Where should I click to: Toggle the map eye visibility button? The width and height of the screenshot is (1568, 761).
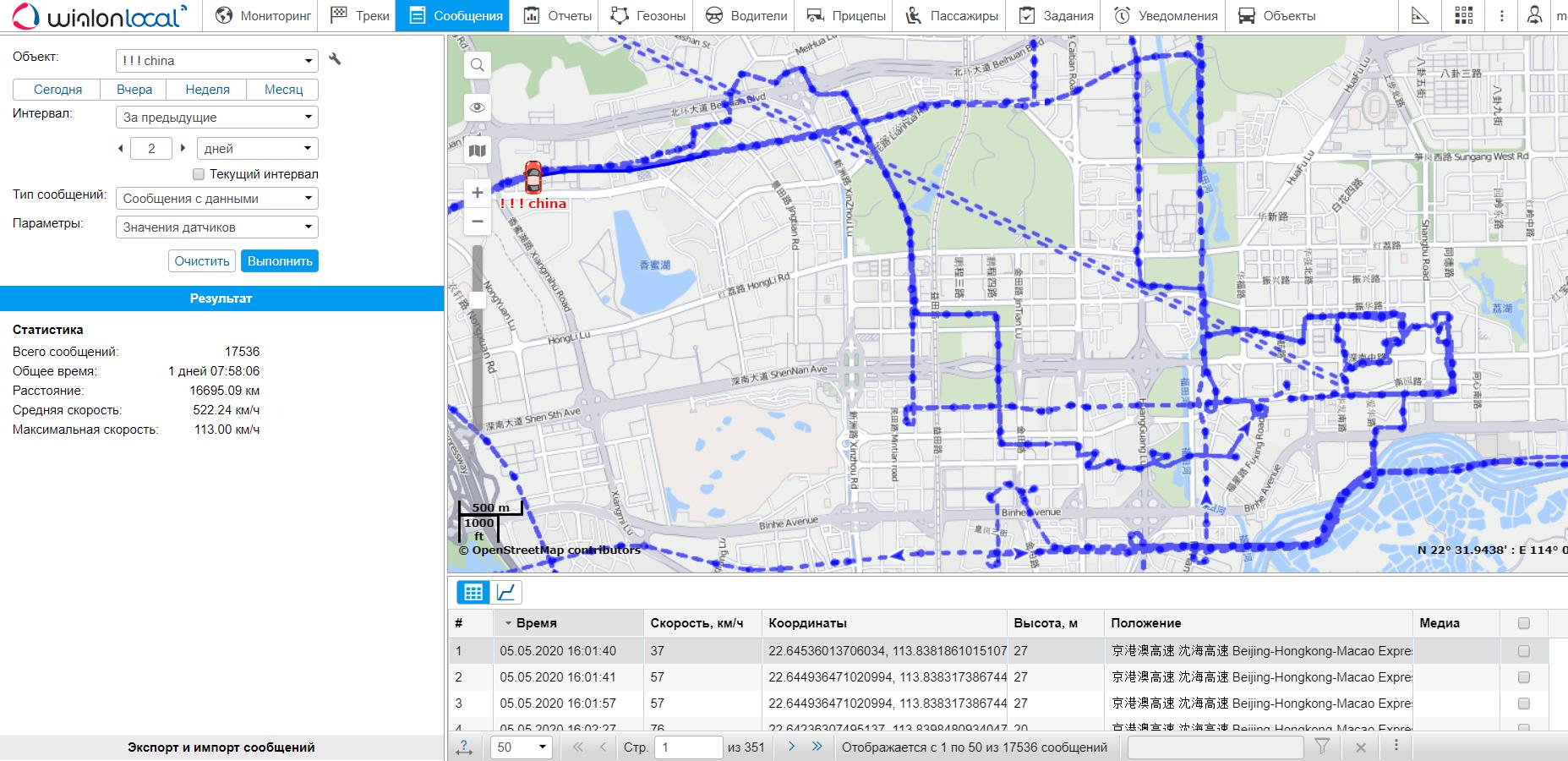pos(478,107)
